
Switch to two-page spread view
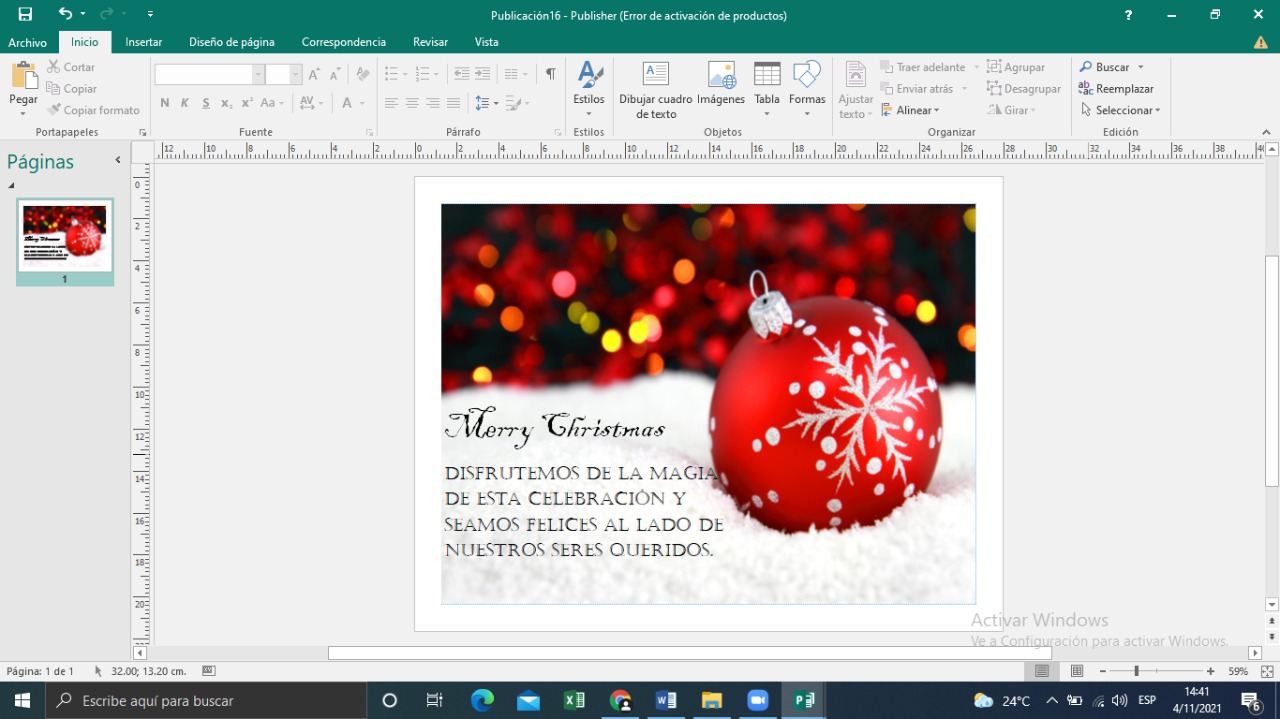click(1077, 671)
